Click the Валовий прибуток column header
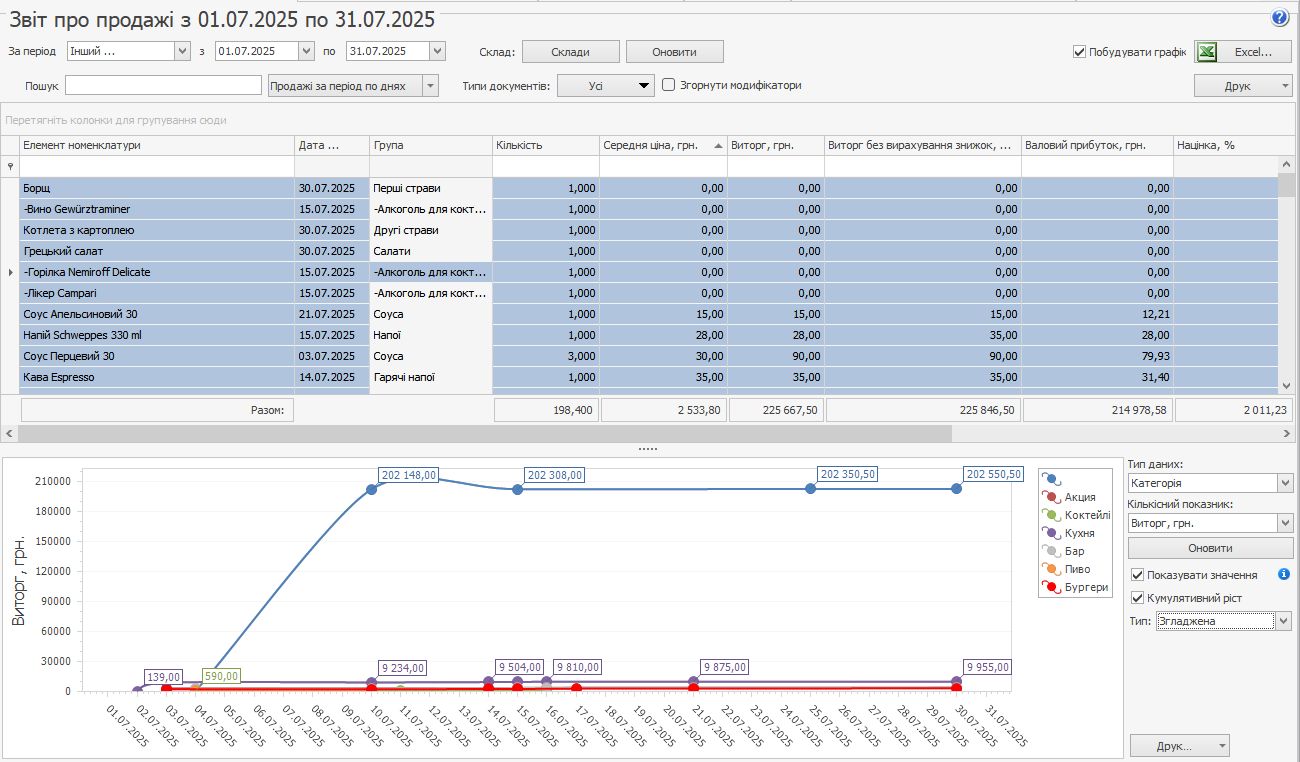The width and height of the screenshot is (1300, 762). pos(1096,146)
